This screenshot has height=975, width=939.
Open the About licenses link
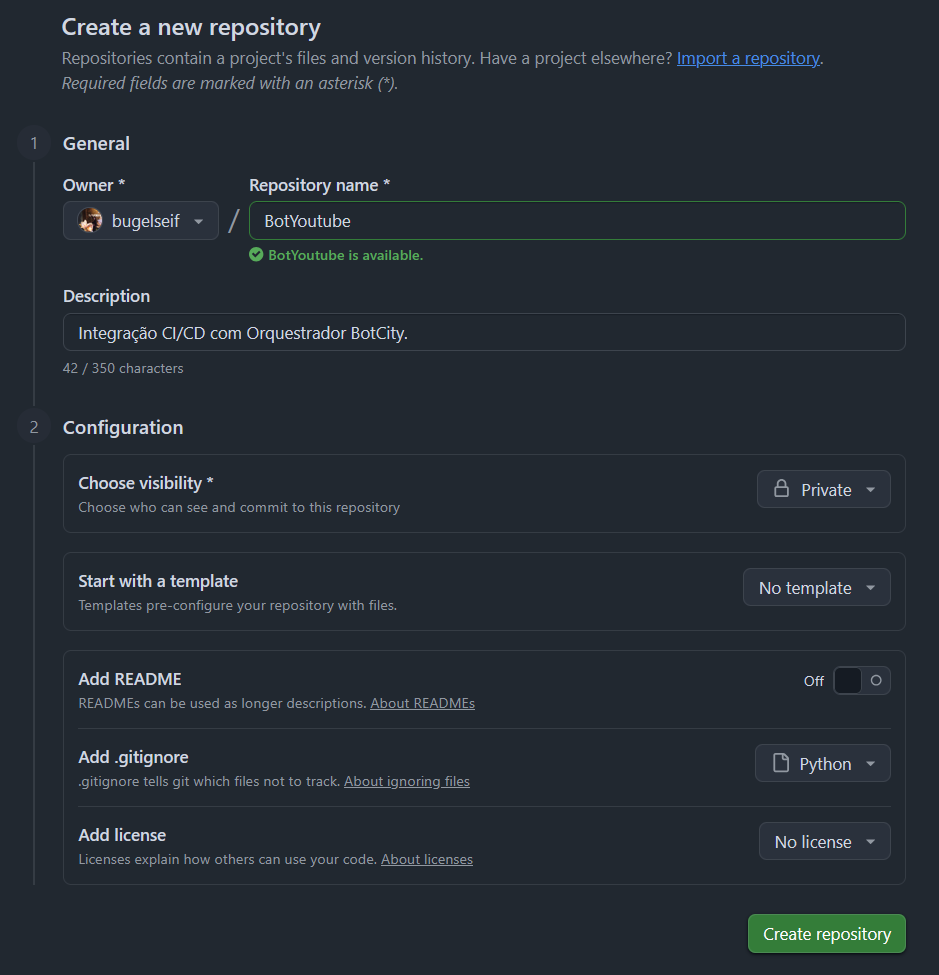tap(427, 859)
